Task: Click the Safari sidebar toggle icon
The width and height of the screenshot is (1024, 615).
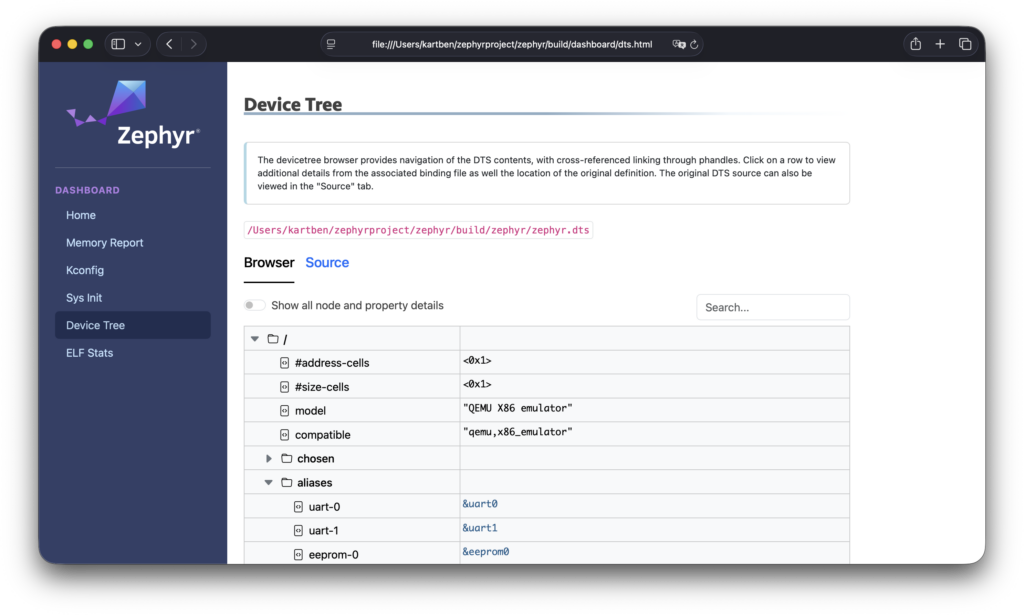Action: point(118,44)
